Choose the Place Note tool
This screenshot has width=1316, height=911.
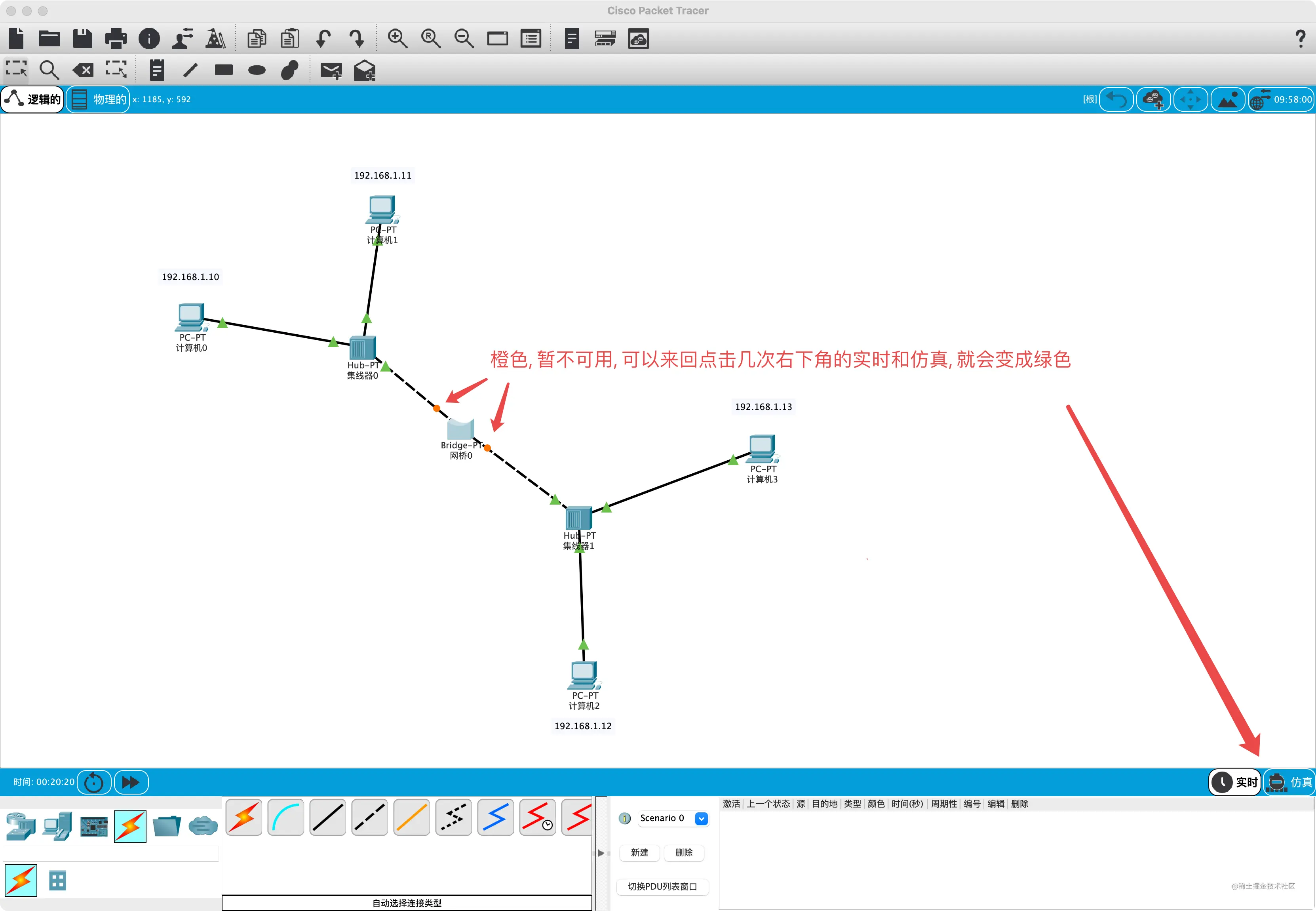157,70
